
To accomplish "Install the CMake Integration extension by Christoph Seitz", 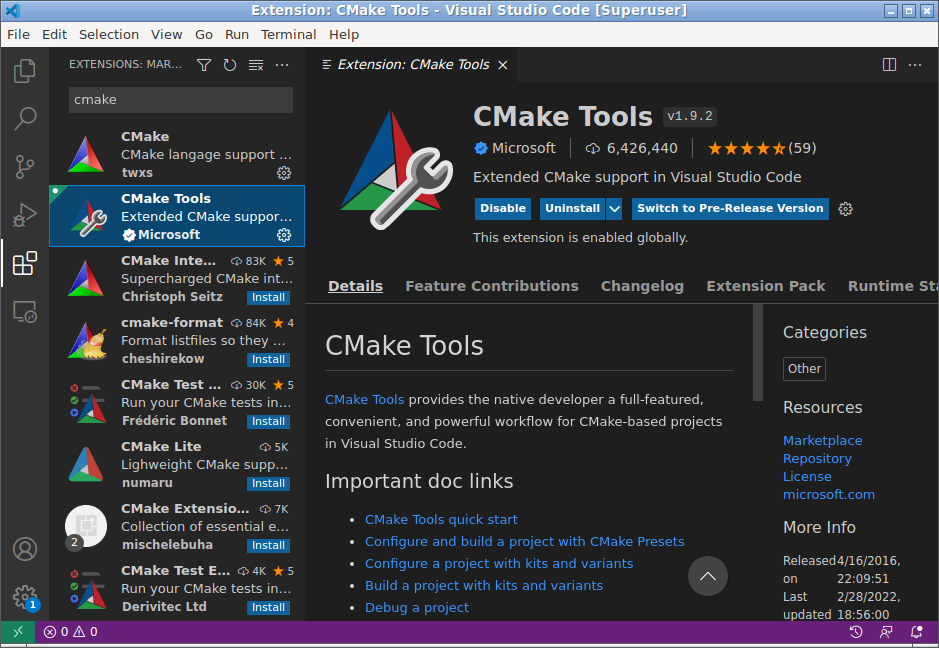I will [x=268, y=298].
